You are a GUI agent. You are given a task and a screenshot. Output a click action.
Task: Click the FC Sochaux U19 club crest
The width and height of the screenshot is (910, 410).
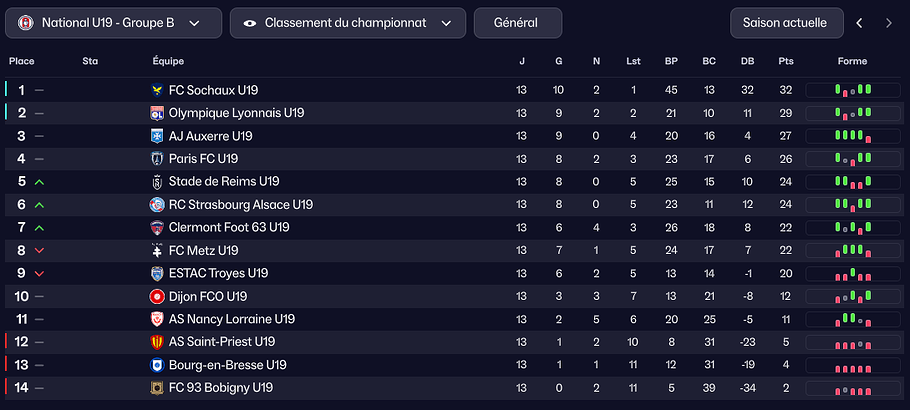tap(157, 90)
